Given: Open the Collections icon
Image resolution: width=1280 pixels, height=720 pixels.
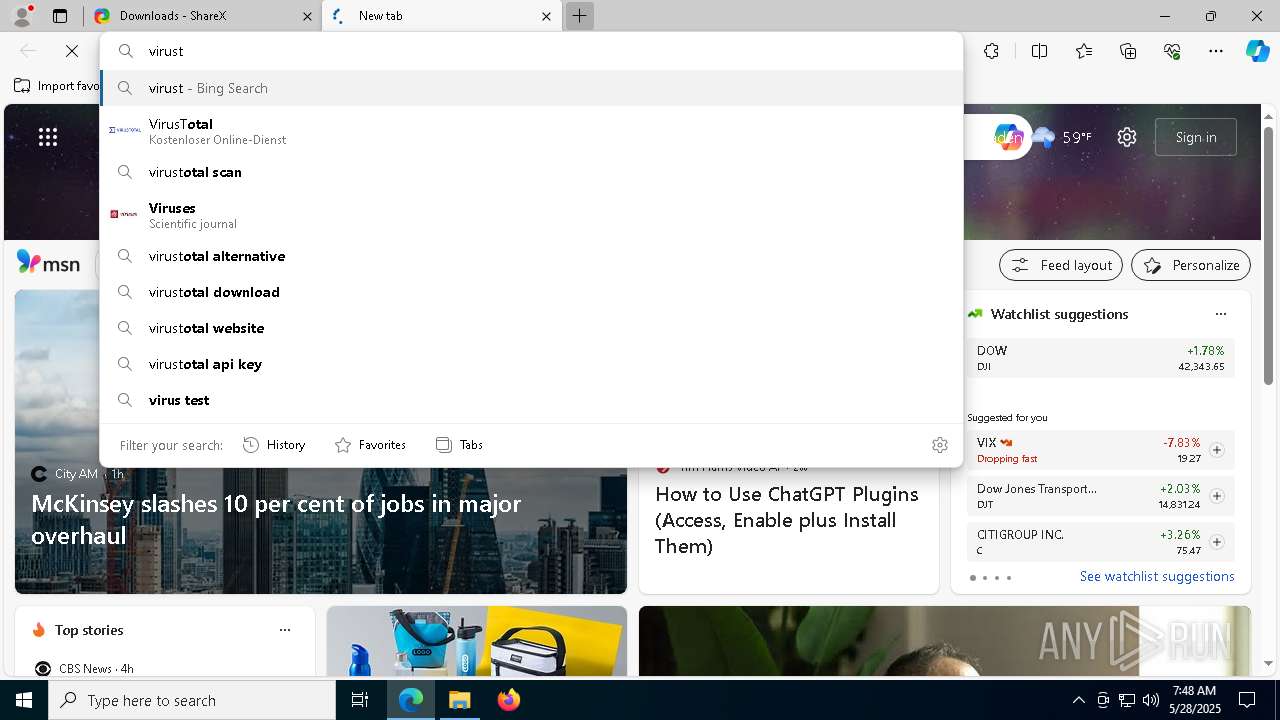Looking at the screenshot, I should [x=1129, y=51].
